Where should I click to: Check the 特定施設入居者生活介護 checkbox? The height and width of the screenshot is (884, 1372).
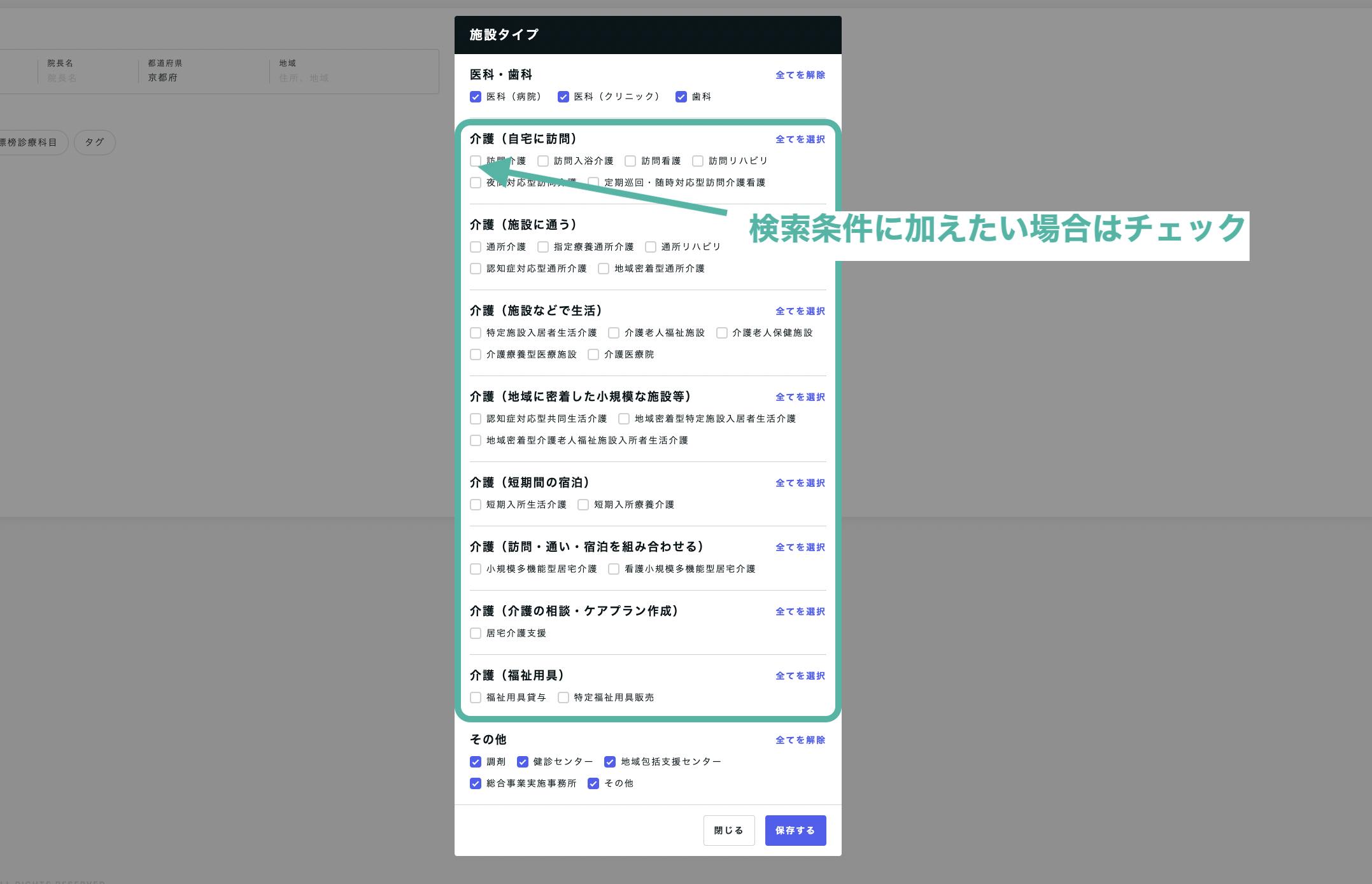(x=476, y=333)
